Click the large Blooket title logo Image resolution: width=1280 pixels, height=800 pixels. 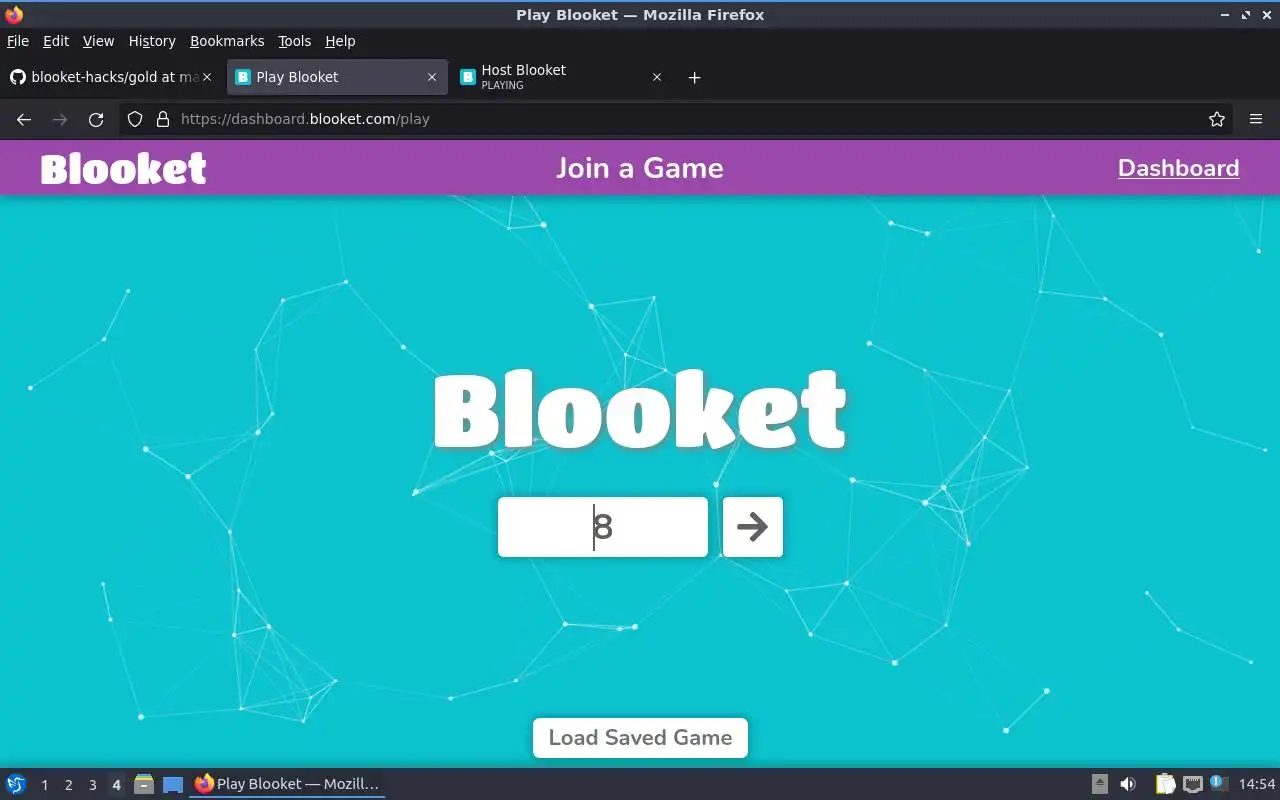point(640,410)
